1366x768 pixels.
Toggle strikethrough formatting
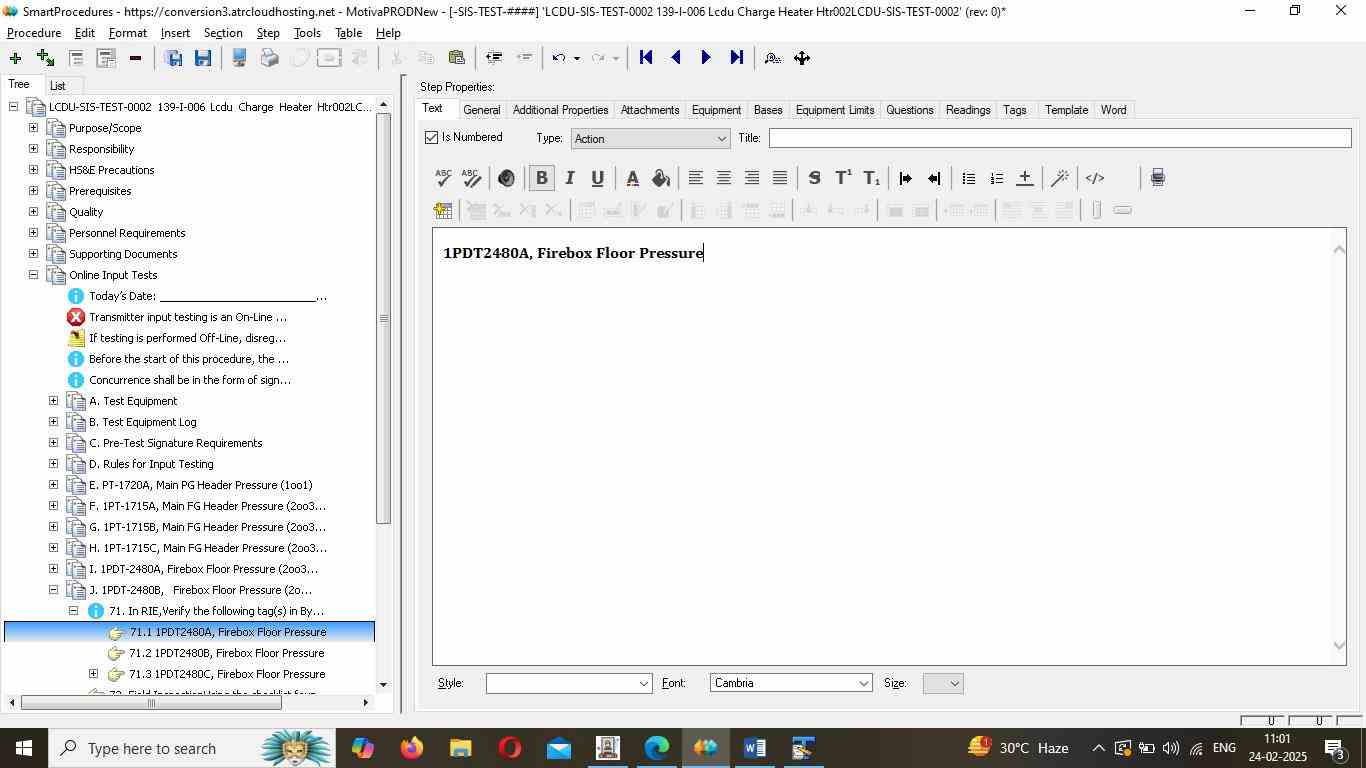point(814,178)
